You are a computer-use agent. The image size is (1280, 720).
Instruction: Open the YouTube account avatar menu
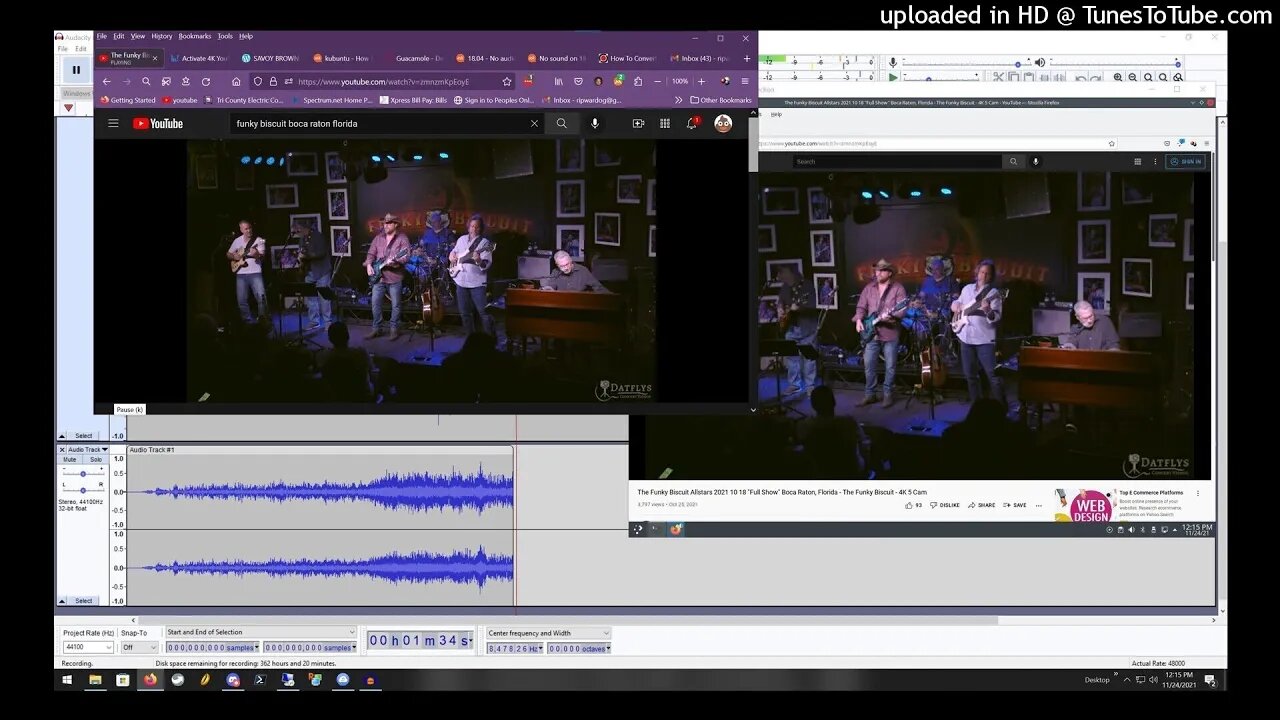point(723,123)
